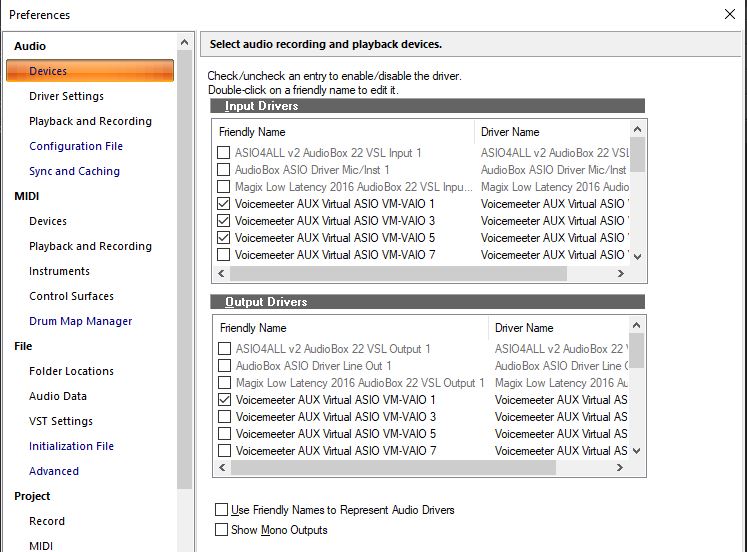The image size is (747, 552).
Task: Click the Audio section heading
Action: pos(30,46)
